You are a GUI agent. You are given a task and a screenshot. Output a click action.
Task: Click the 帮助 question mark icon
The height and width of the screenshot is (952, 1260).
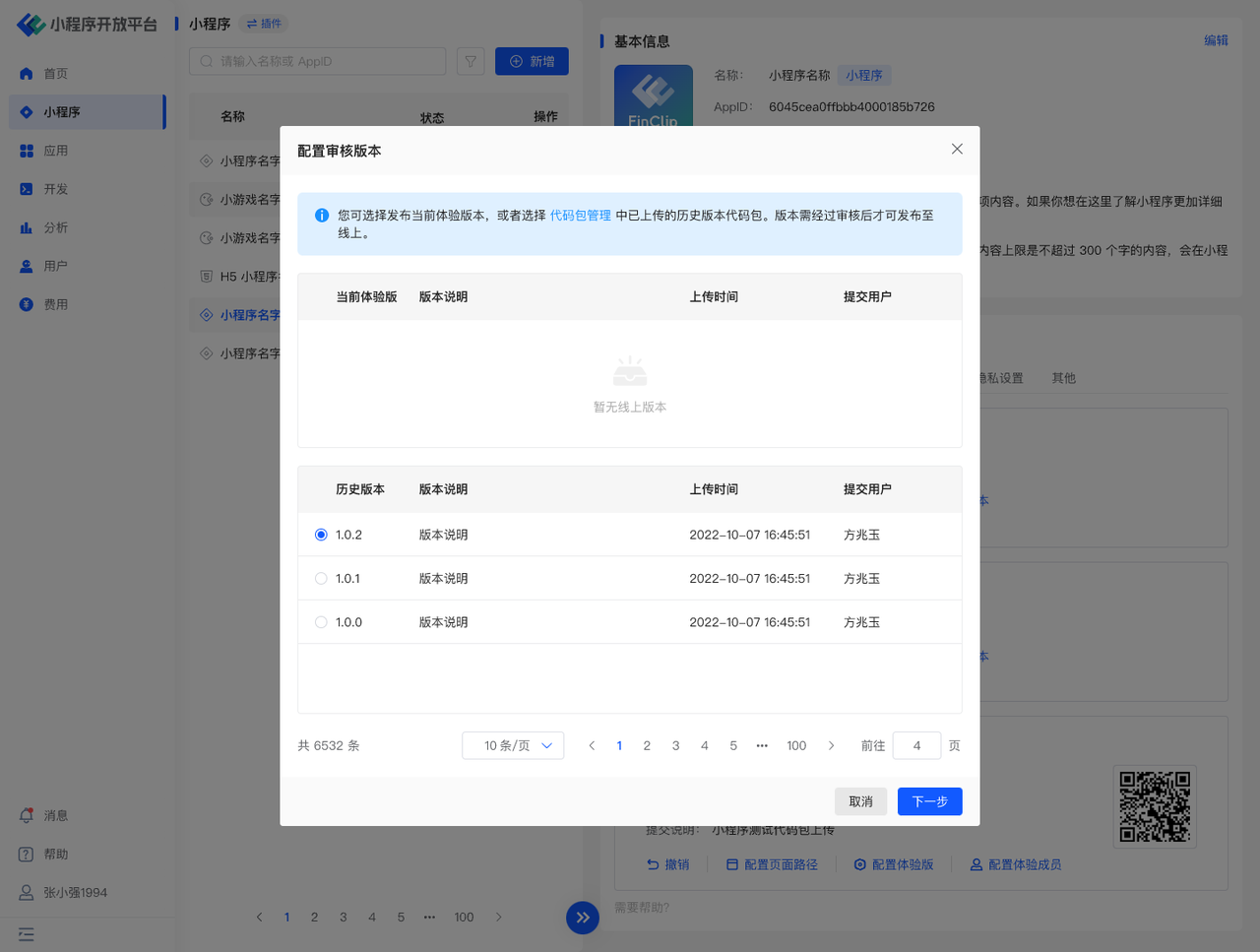[x=27, y=854]
